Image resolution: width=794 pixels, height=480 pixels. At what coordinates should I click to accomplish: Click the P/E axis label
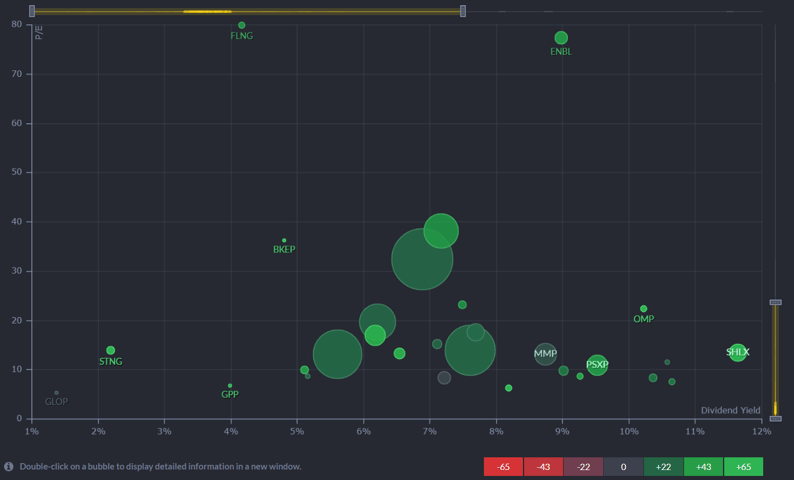pyautogui.click(x=39, y=33)
